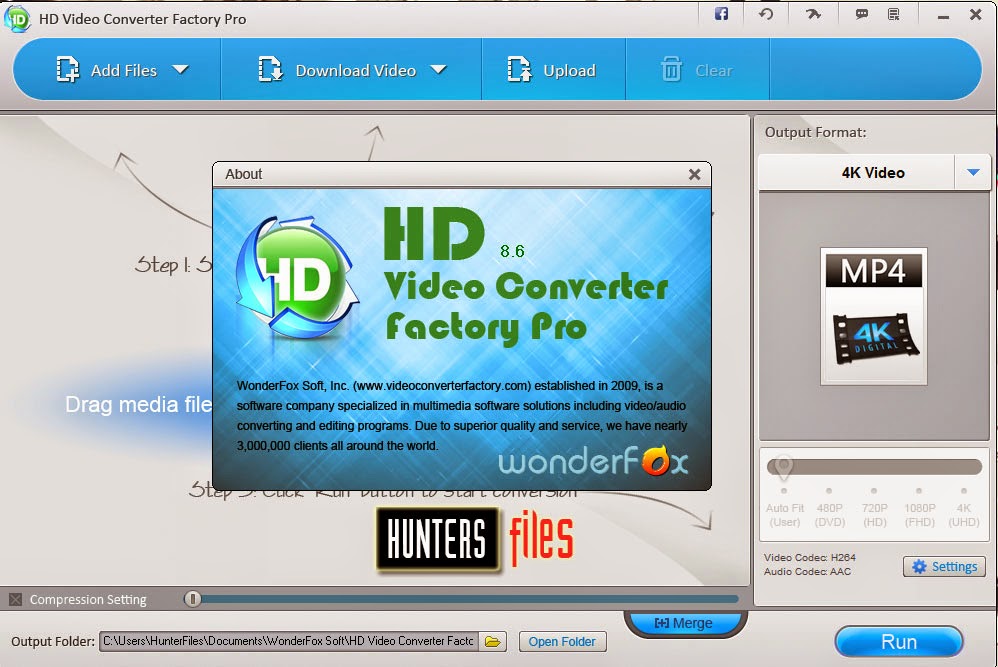Click the resolution slider handle
Image resolution: width=998 pixels, height=667 pixels.
click(783, 467)
